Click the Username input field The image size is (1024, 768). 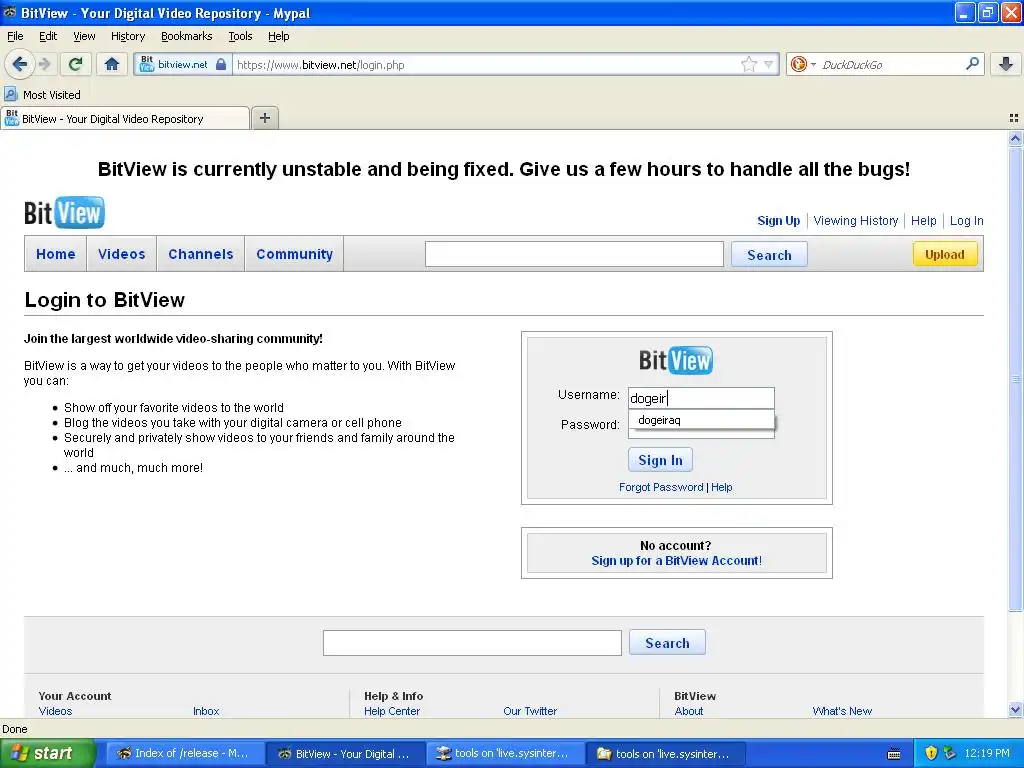(x=701, y=398)
